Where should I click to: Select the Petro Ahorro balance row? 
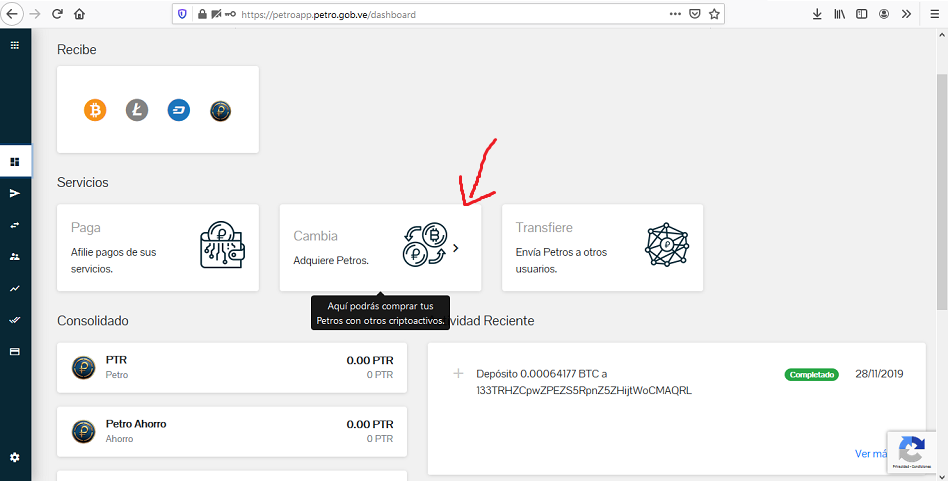pyautogui.click(x=232, y=432)
